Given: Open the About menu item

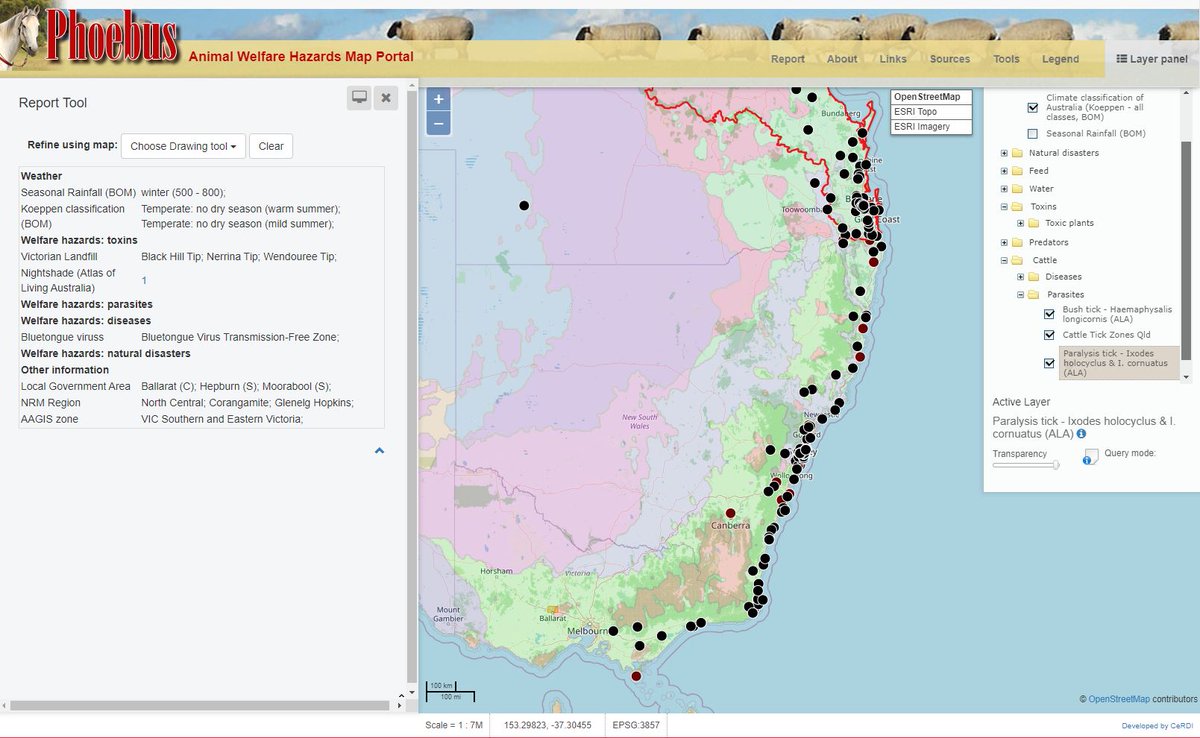Looking at the screenshot, I should coord(842,59).
